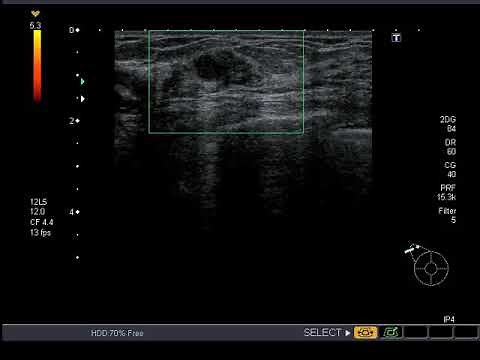The height and width of the screenshot is (360, 480).
Task: Click the white focus marker arrow
Action: click(82, 99)
